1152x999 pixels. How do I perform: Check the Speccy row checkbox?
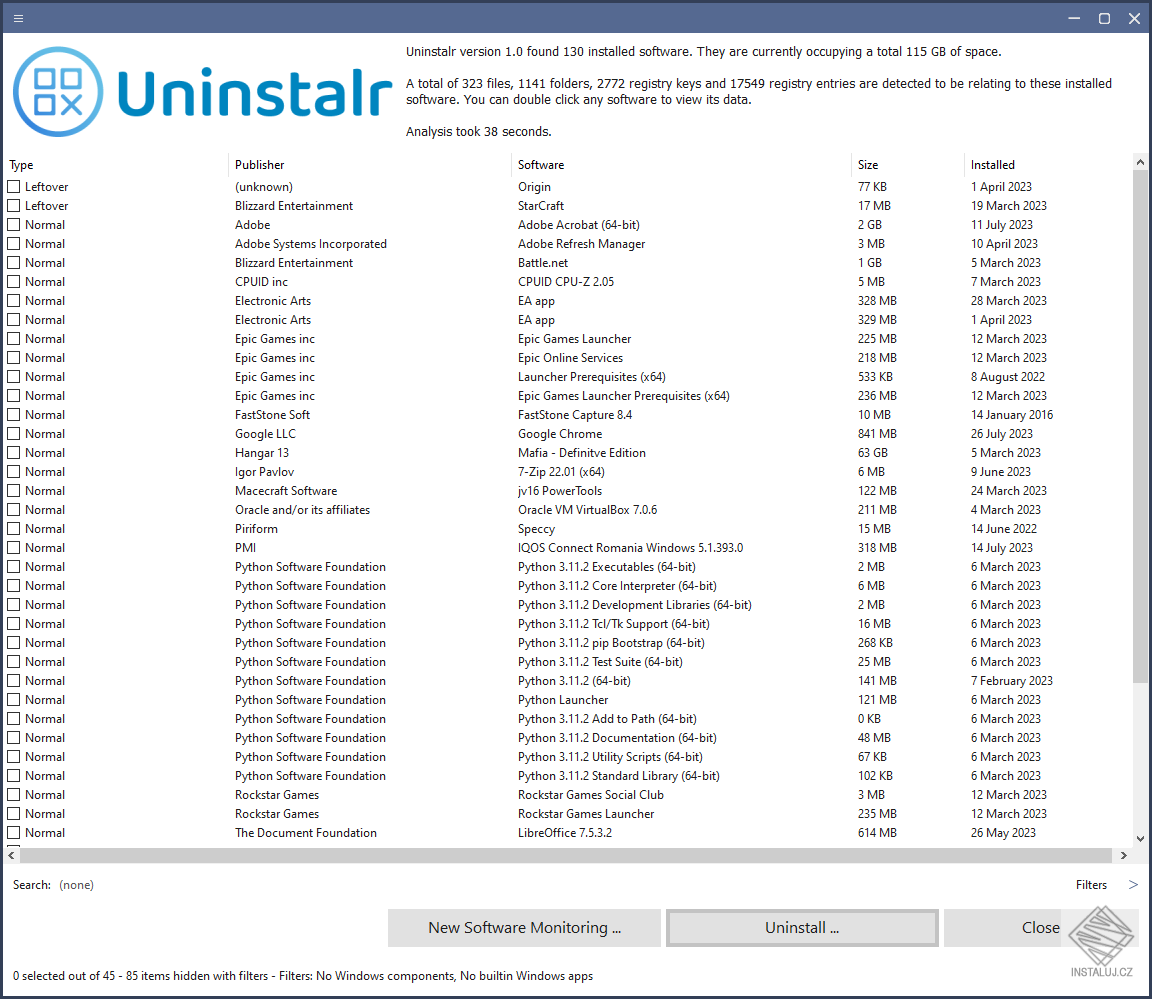(x=13, y=529)
